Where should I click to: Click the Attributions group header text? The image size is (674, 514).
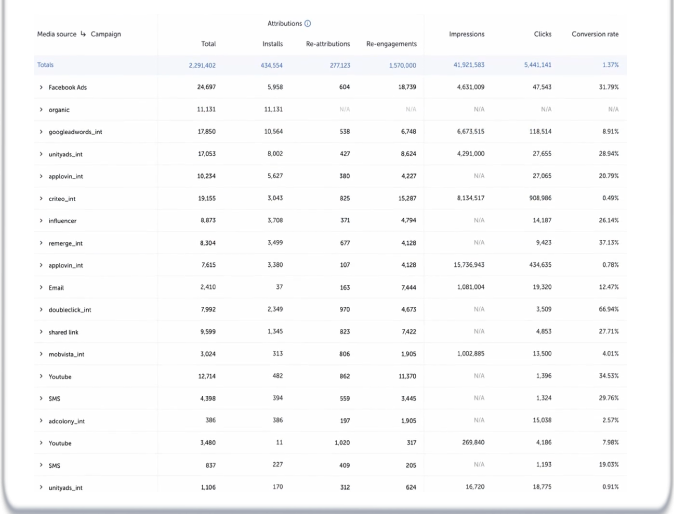285,24
